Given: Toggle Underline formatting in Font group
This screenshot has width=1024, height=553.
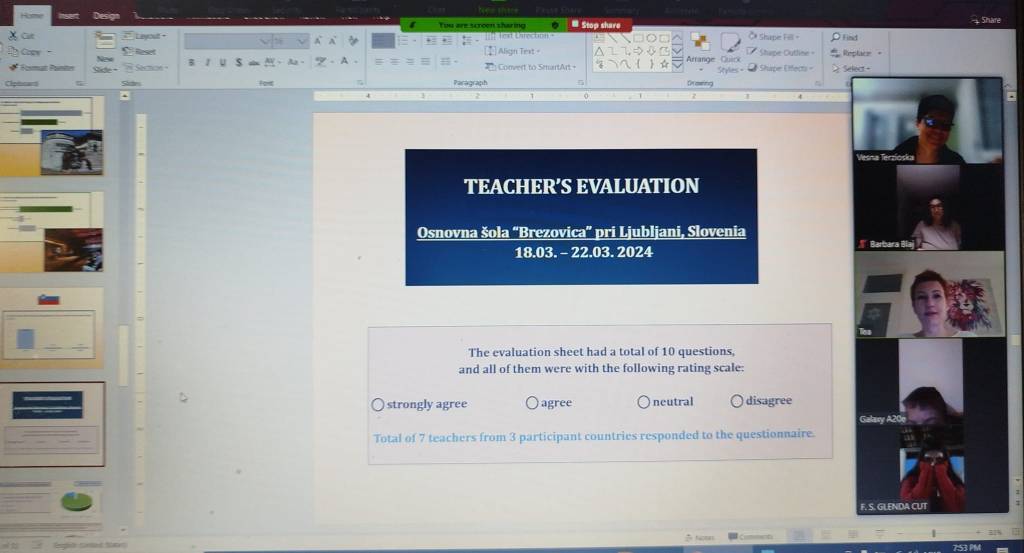Looking at the screenshot, I should tap(222, 62).
